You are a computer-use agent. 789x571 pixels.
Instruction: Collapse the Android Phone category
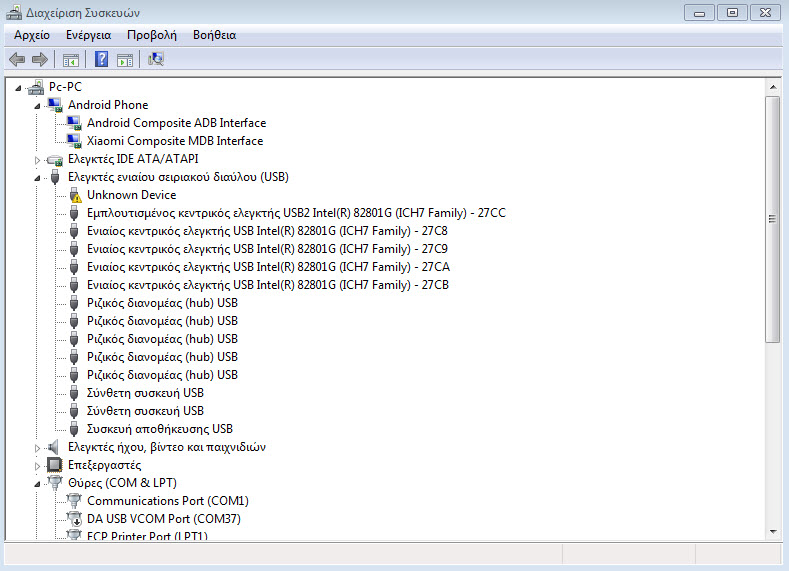point(38,105)
